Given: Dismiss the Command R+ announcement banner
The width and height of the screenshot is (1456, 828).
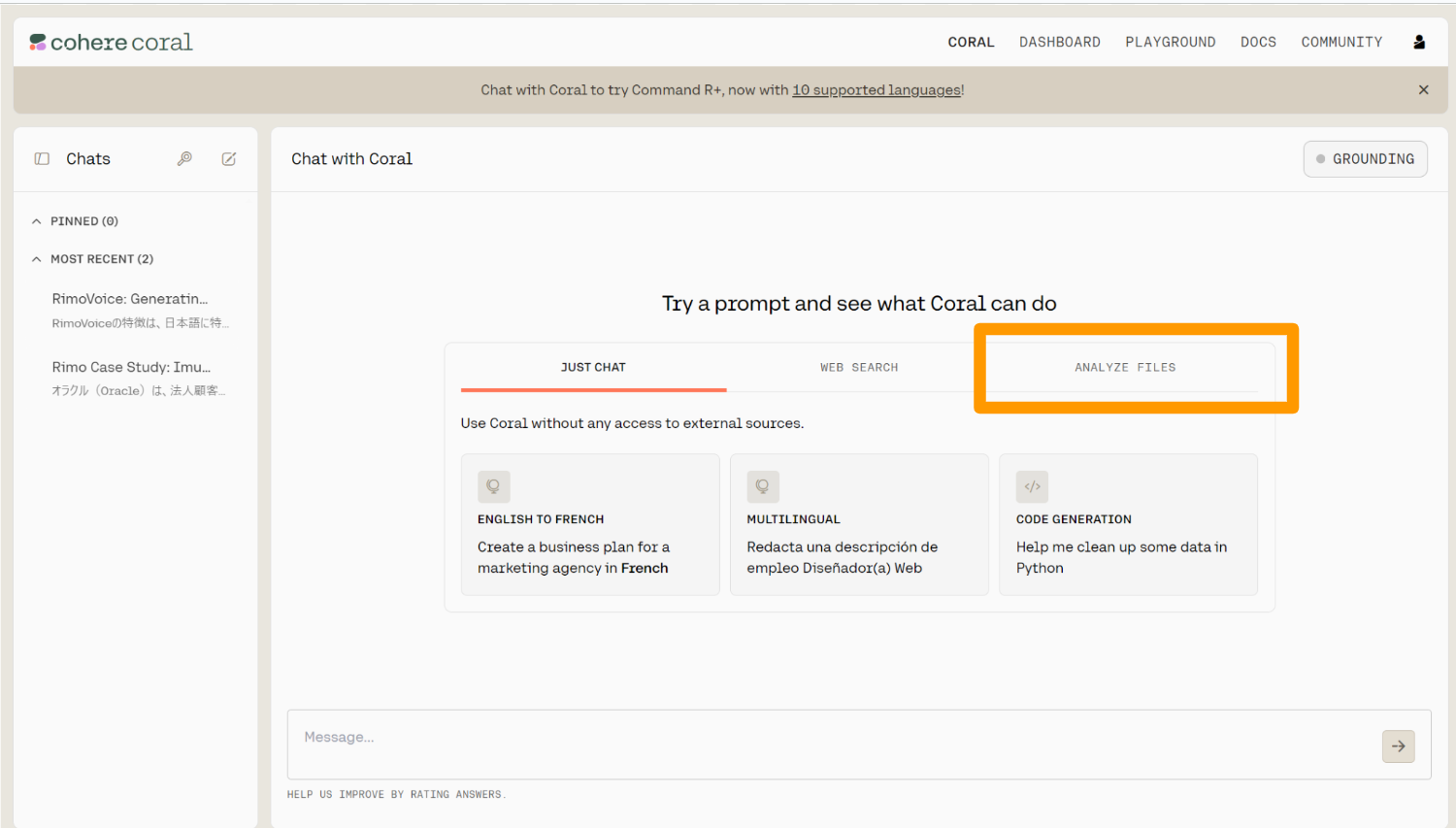Looking at the screenshot, I should pyautogui.click(x=1423, y=90).
